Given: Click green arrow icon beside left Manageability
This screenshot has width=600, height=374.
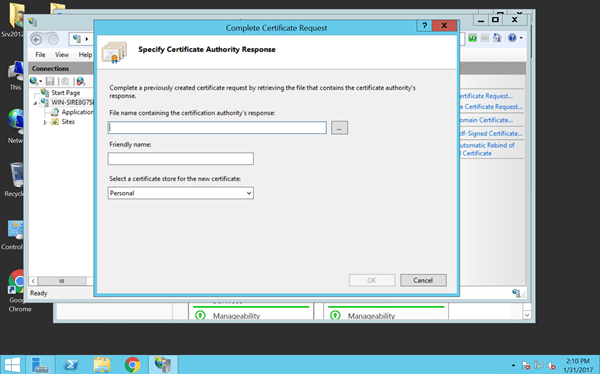Looking at the screenshot, I should tap(200, 315).
